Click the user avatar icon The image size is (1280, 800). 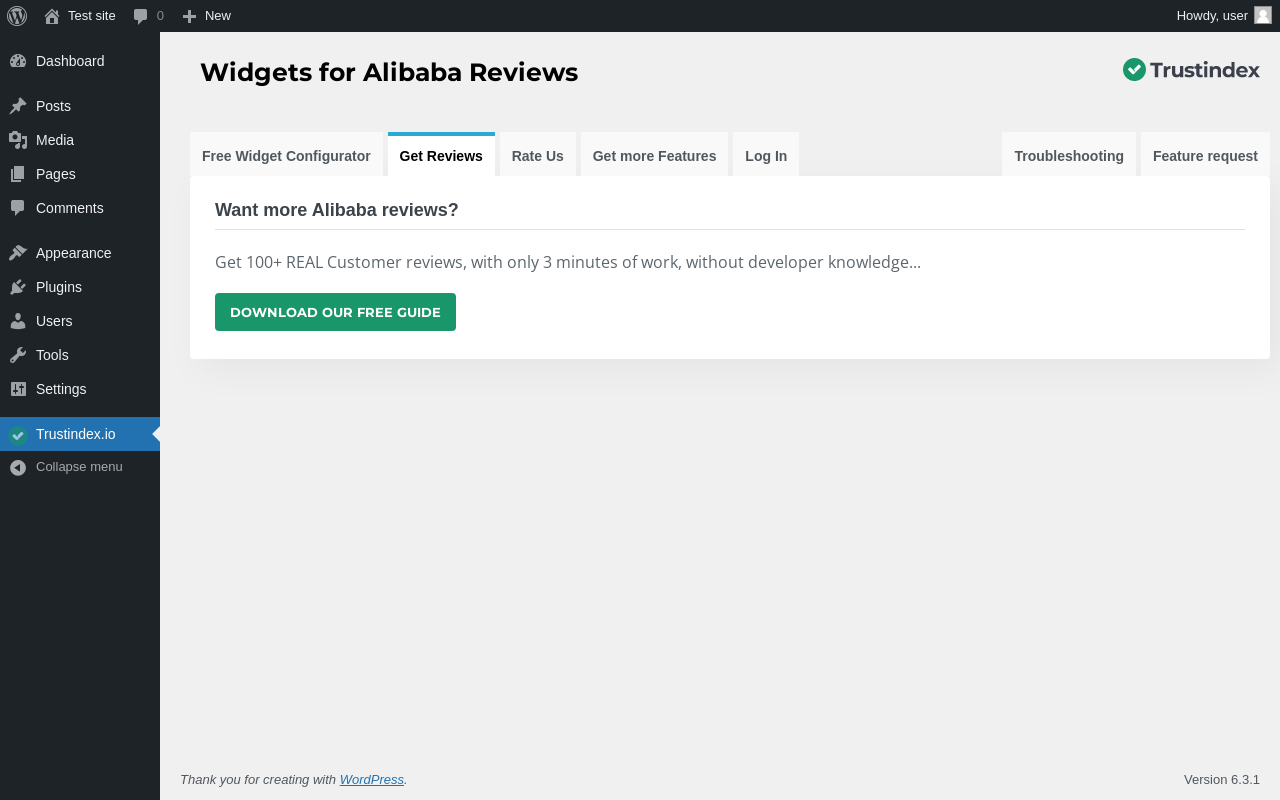(1263, 15)
